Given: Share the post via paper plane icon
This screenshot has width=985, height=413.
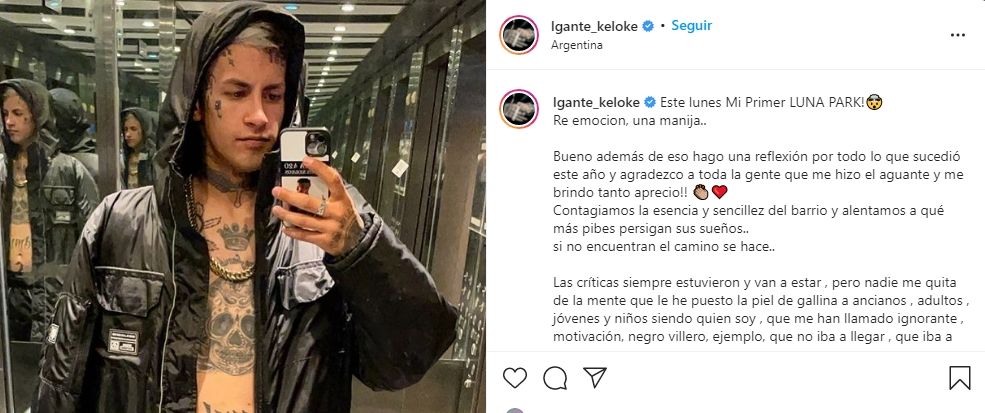Looking at the screenshot, I should (x=594, y=377).
